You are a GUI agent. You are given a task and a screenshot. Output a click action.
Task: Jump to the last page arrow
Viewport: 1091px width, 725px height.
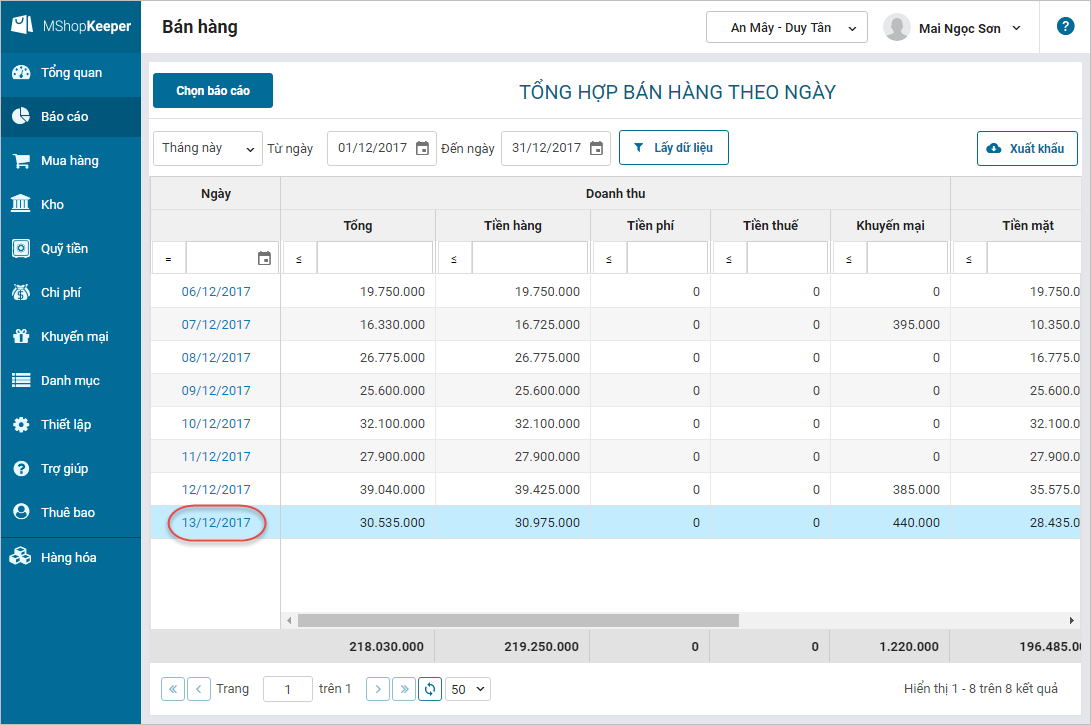point(403,689)
